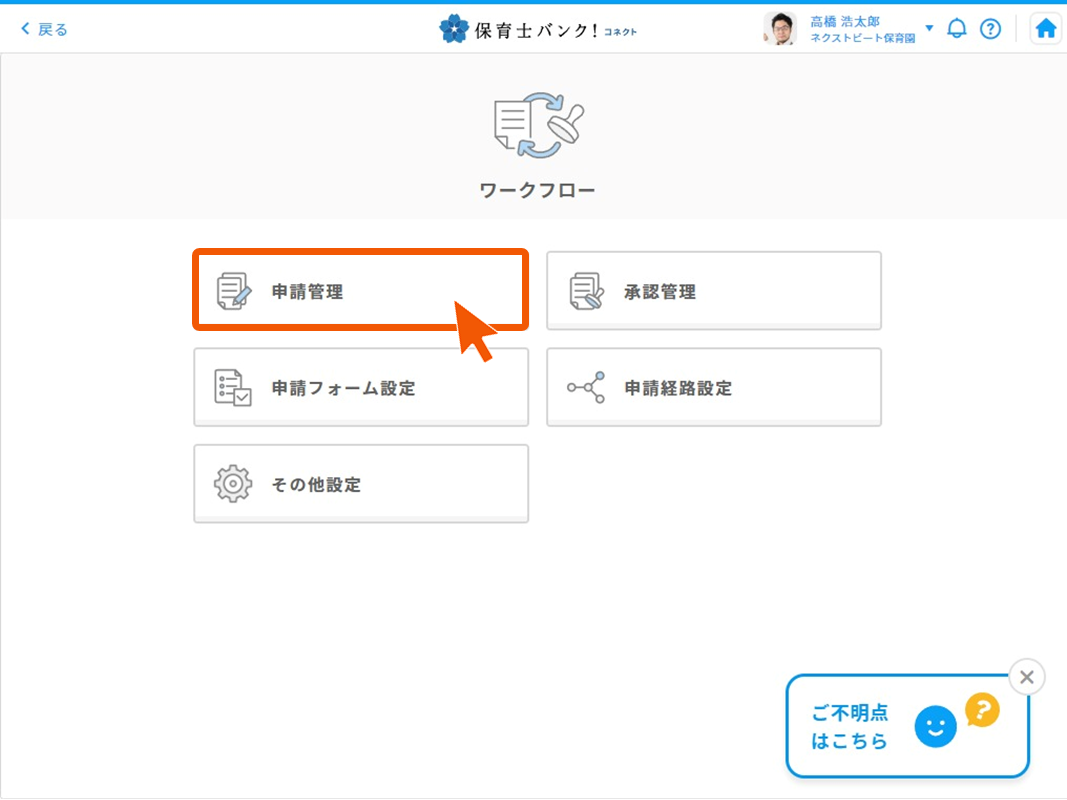The height and width of the screenshot is (800, 1067).
Task: Click the pencil document icon for 申請管理
Action: click(x=234, y=291)
